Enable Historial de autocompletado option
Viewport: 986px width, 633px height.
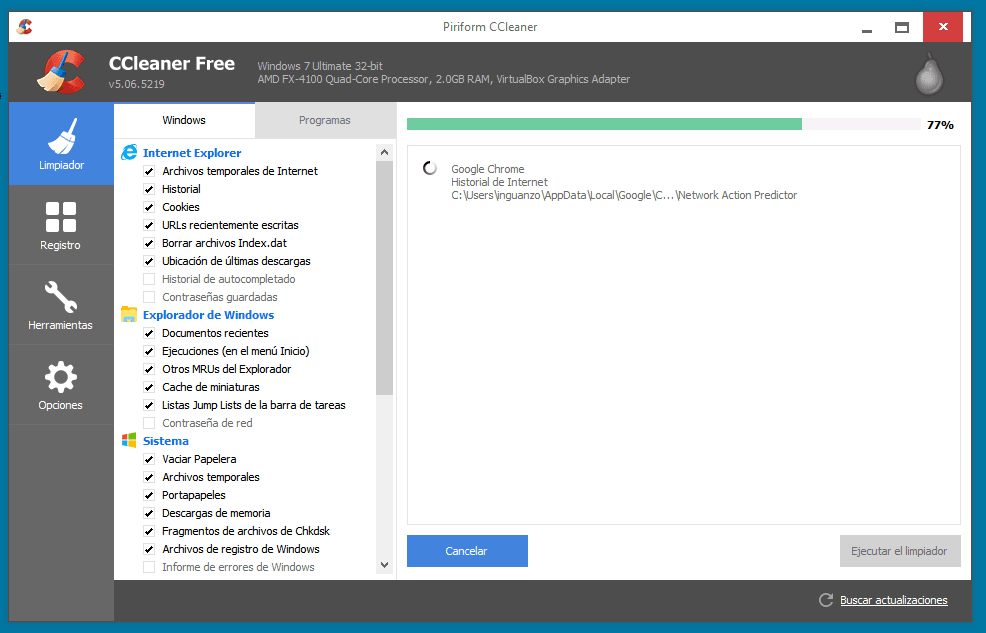click(148, 279)
